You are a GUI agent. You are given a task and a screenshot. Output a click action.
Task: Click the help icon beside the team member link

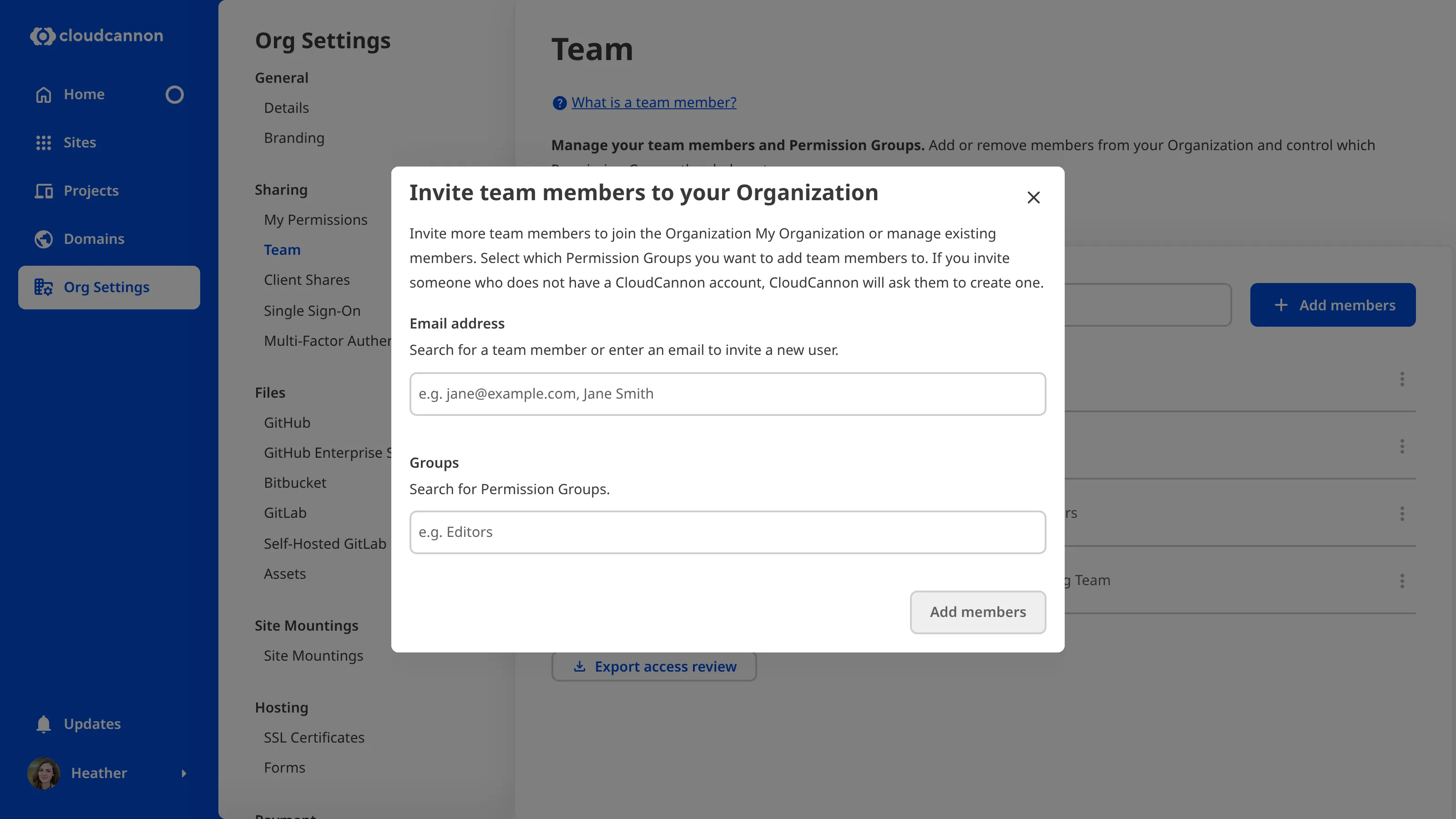coord(559,103)
